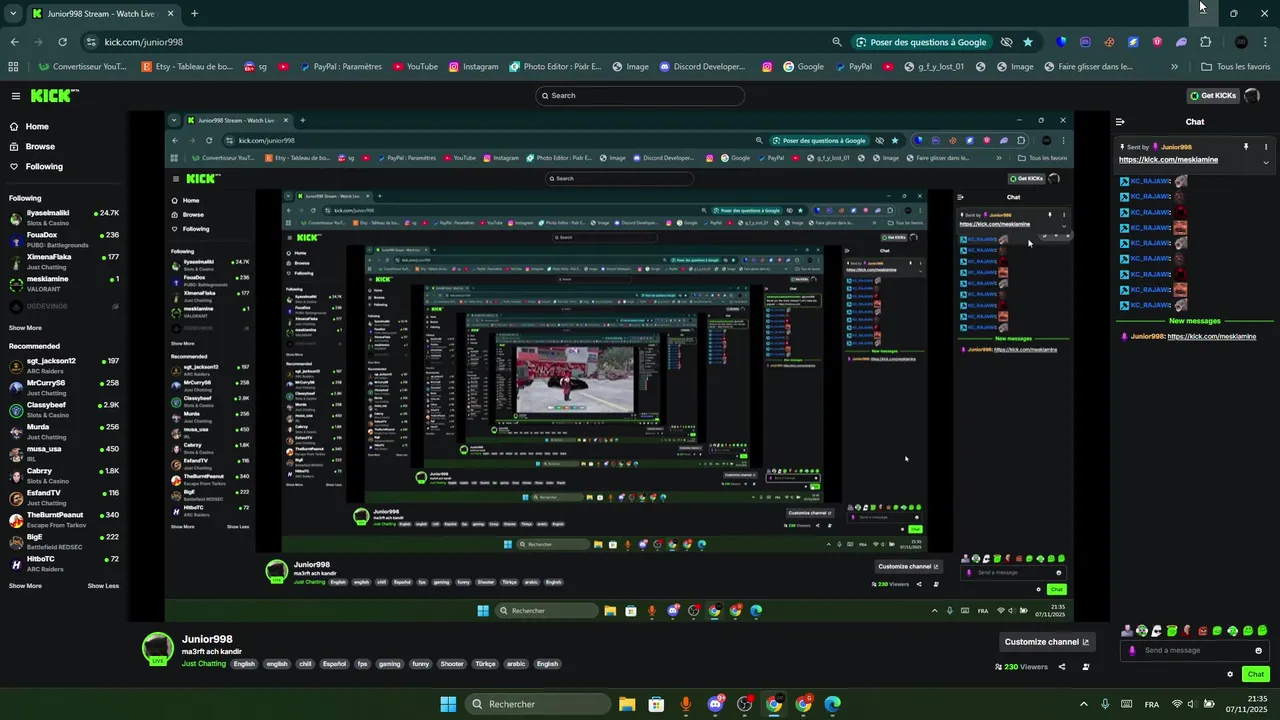
Task: Jump to New messages in chat
Action: [x=1195, y=321]
